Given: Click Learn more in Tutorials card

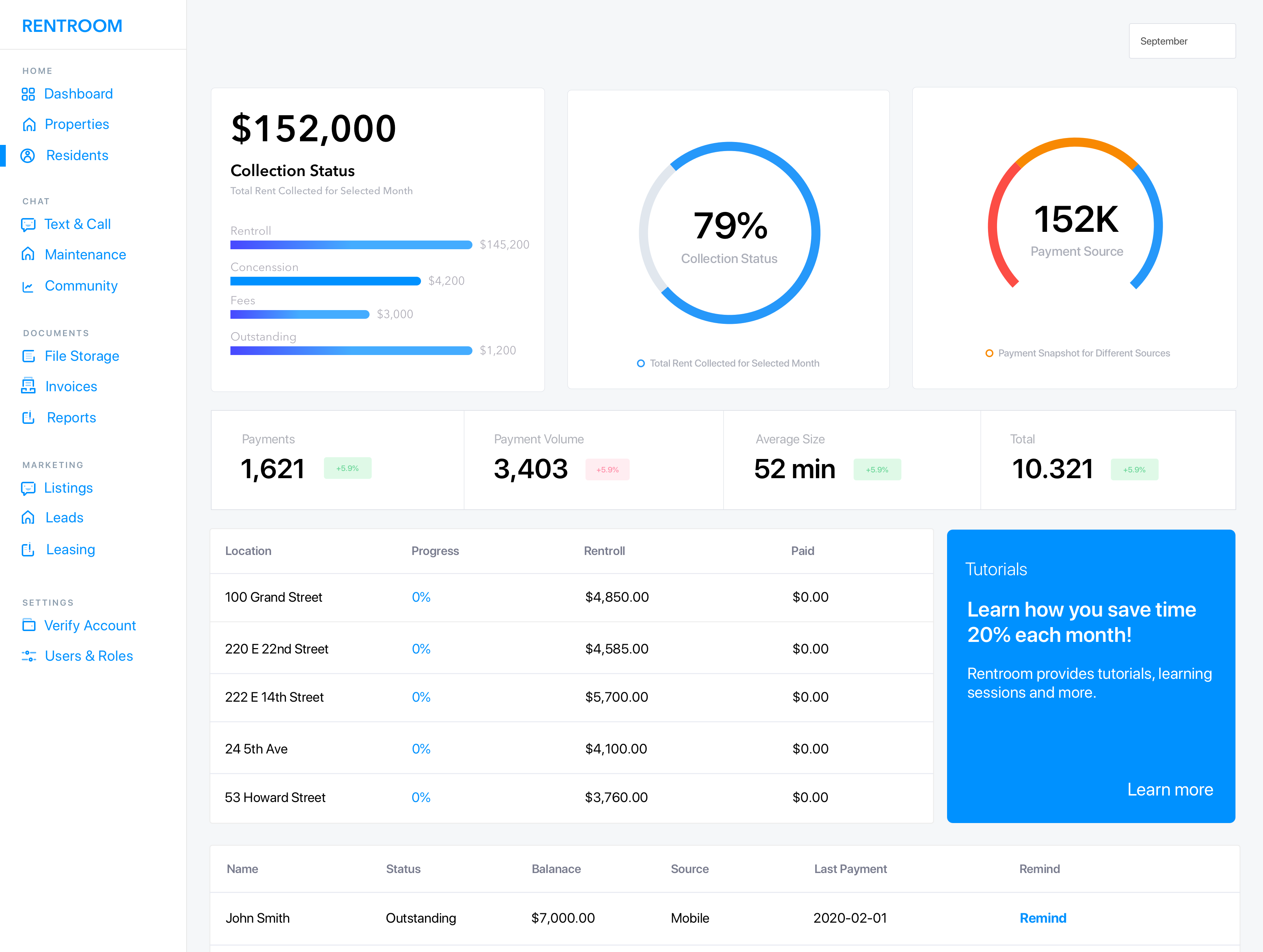Looking at the screenshot, I should 1170,789.
